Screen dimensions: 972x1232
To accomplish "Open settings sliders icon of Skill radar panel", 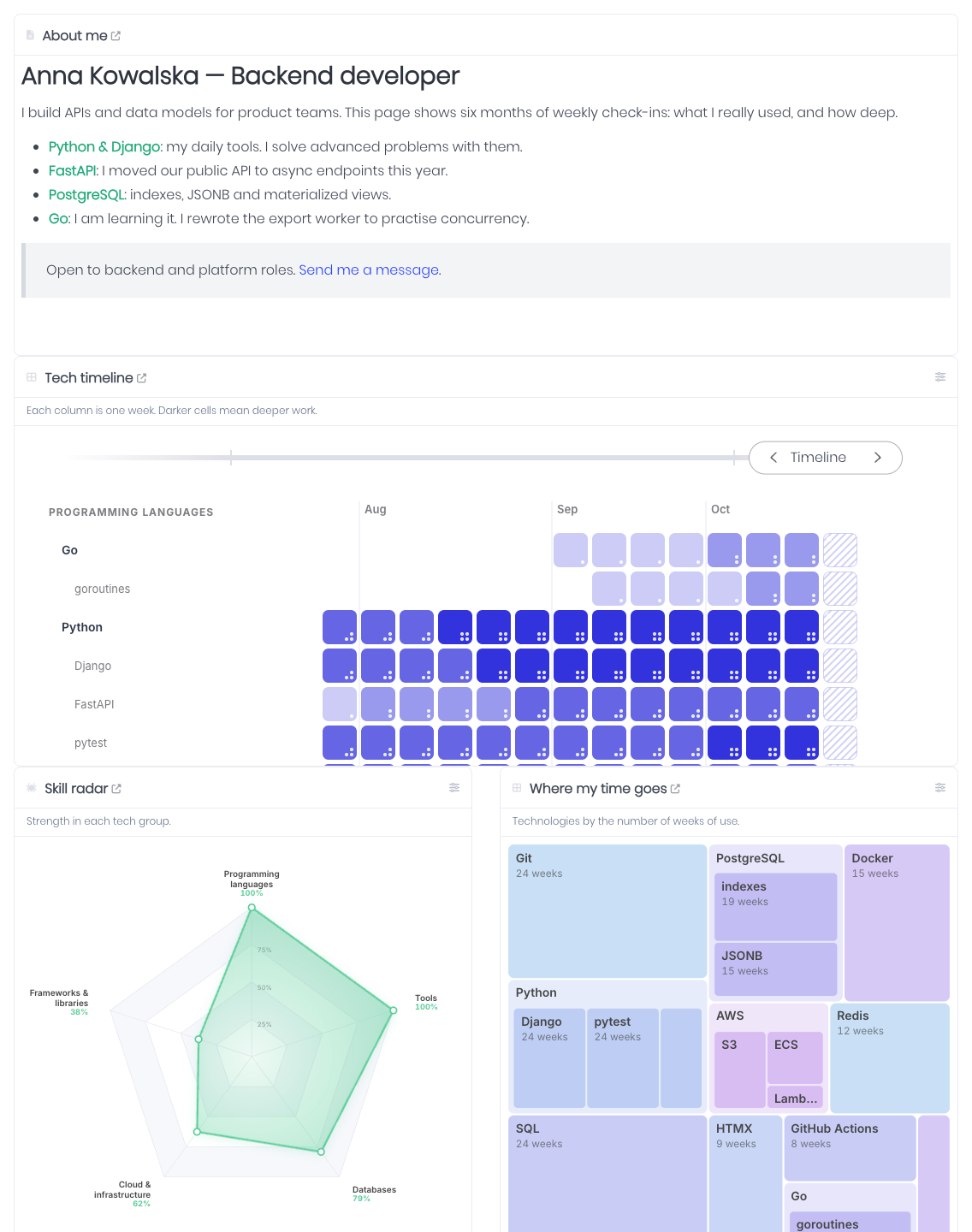I will pos(454,788).
